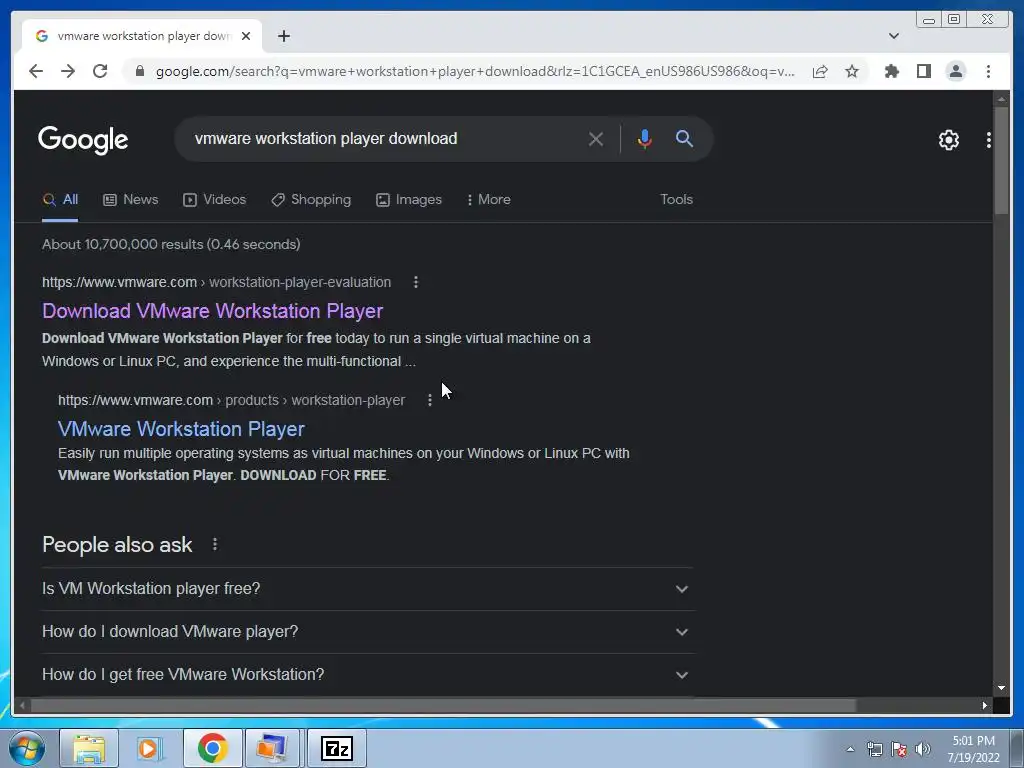Click the Google search magnifier button
This screenshot has height=768, width=1024.
point(684,138)
